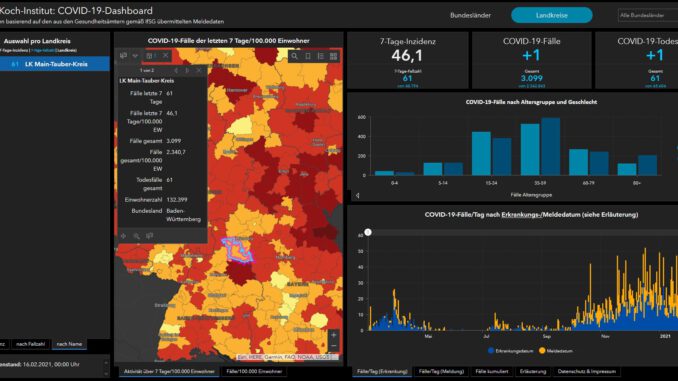Screen dimensions: 678x381
Task: Toggle the Meldedatum legend swatch
Action: (x=542, y=351)
